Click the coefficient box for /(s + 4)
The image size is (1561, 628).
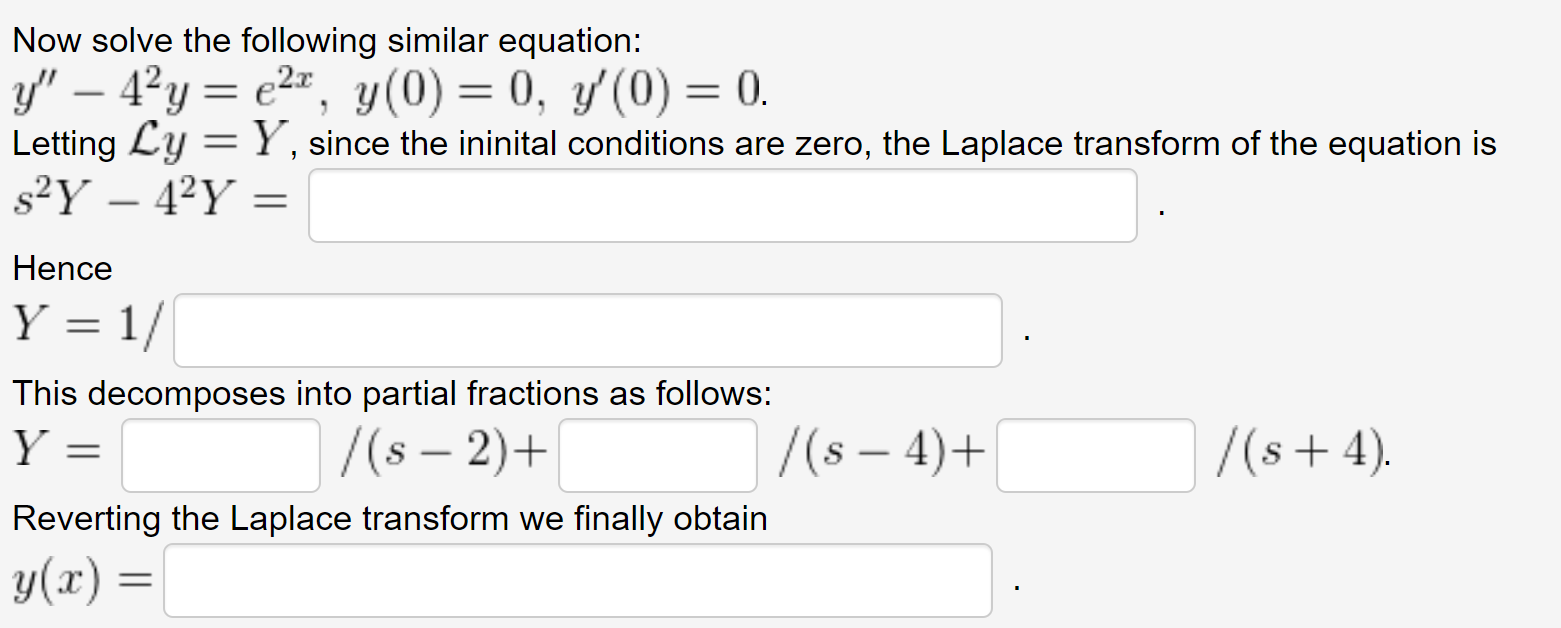tap(1094, 455)
